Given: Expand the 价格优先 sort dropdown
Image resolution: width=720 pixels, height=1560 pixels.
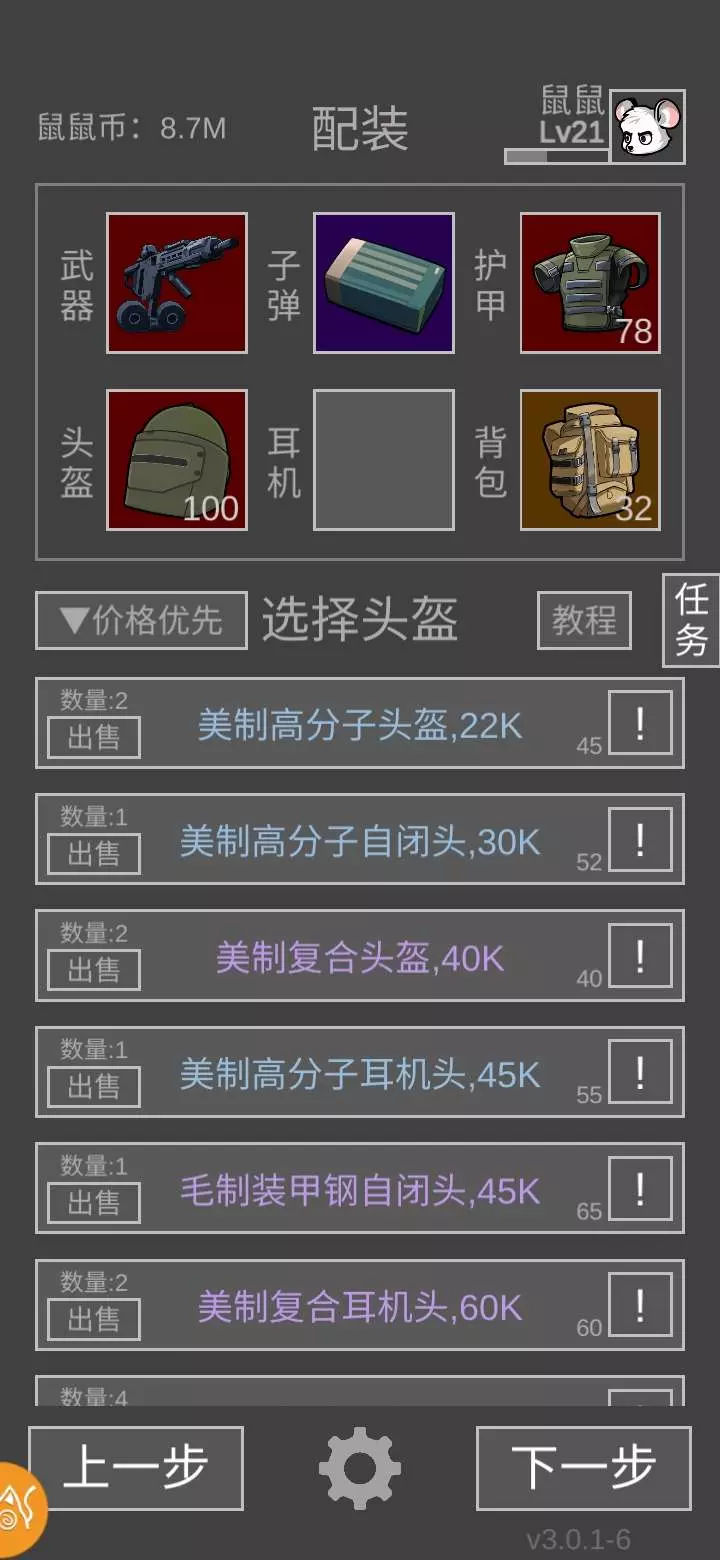Looking at the screenshot, I should (x=141, y=621).
